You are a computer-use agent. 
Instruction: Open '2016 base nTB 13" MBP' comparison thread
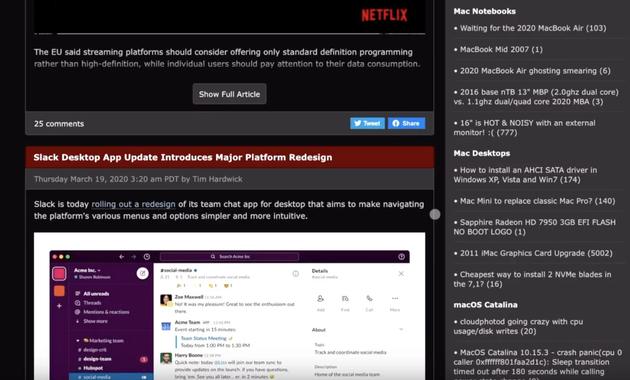tap(536, 97)
